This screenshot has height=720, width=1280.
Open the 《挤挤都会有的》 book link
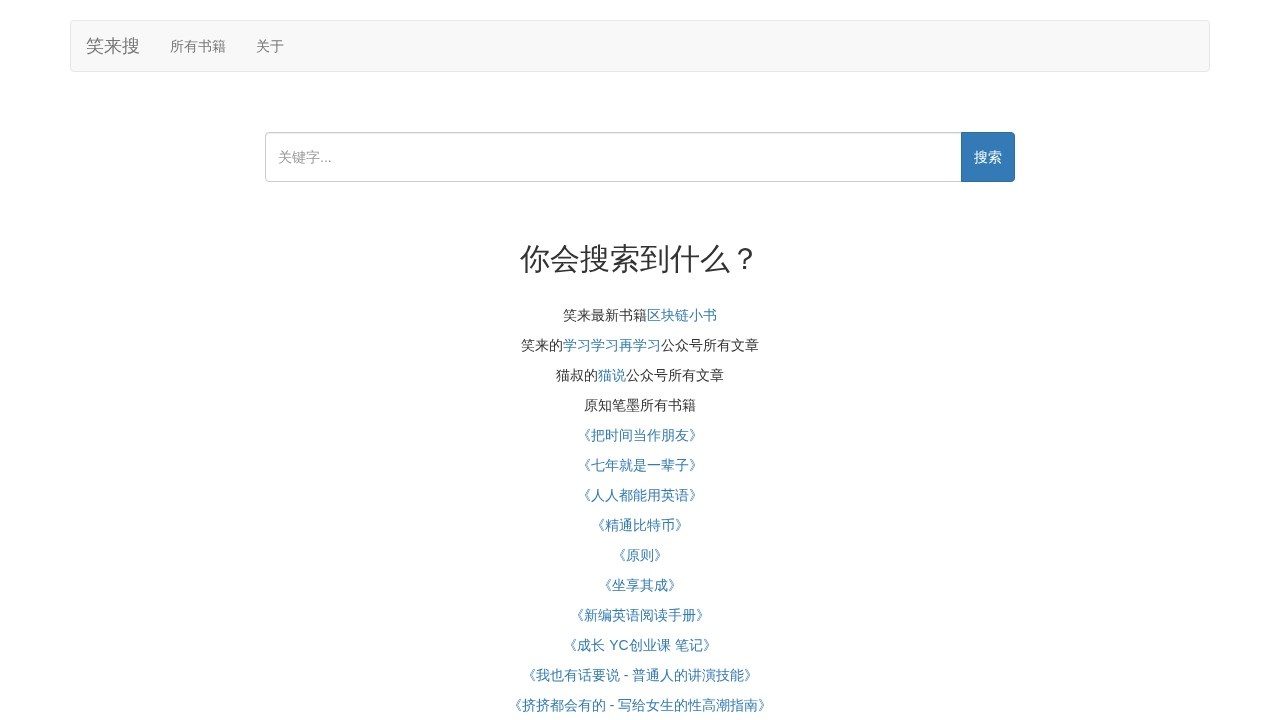(x=639, y=705)
